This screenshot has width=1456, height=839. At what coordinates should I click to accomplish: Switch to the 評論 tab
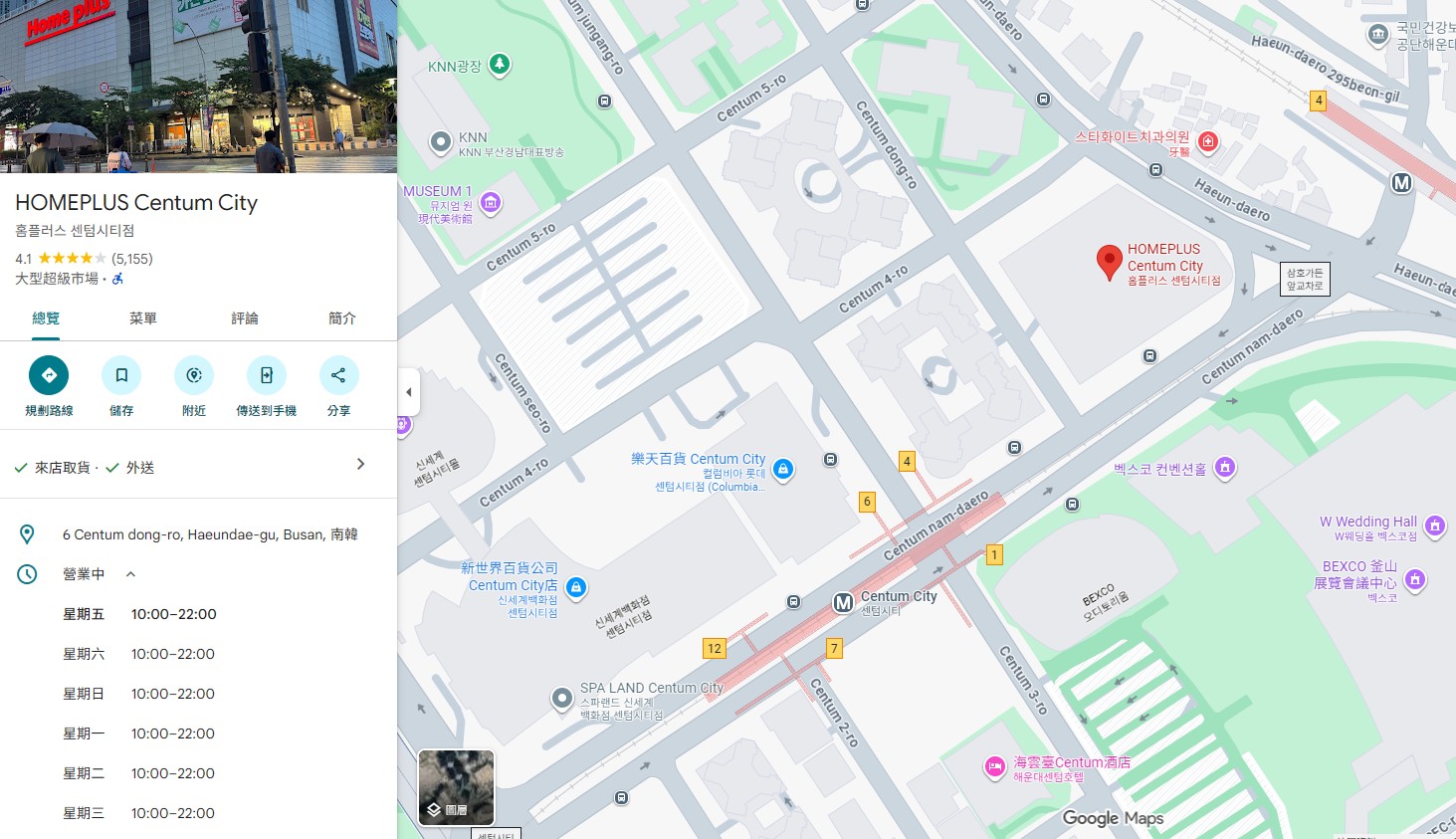[x=243, y=318]
